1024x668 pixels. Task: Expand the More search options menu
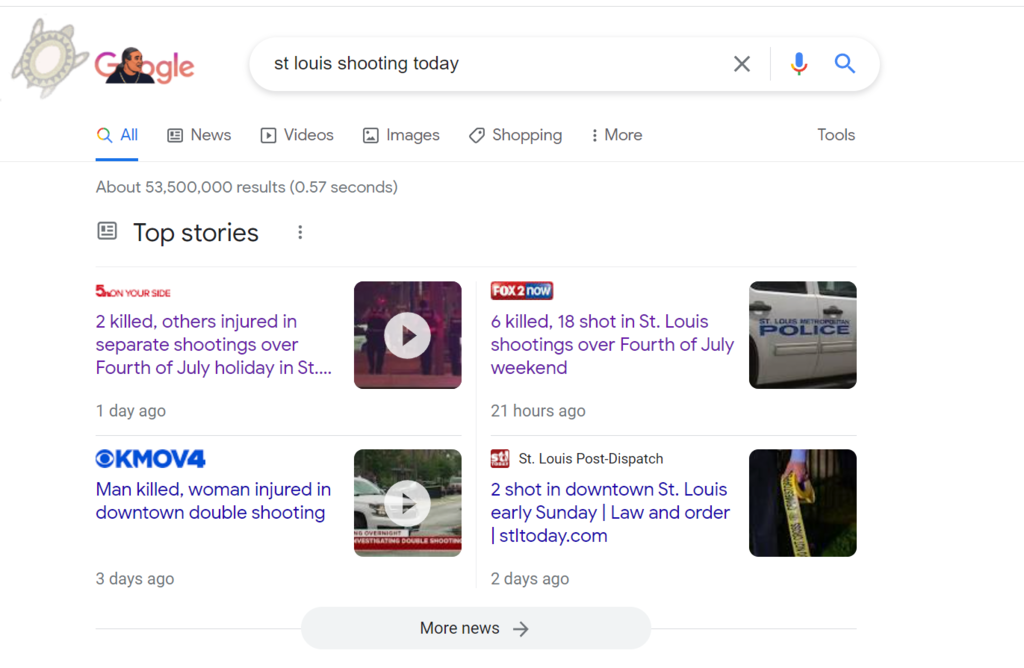[x=616, y=135]
